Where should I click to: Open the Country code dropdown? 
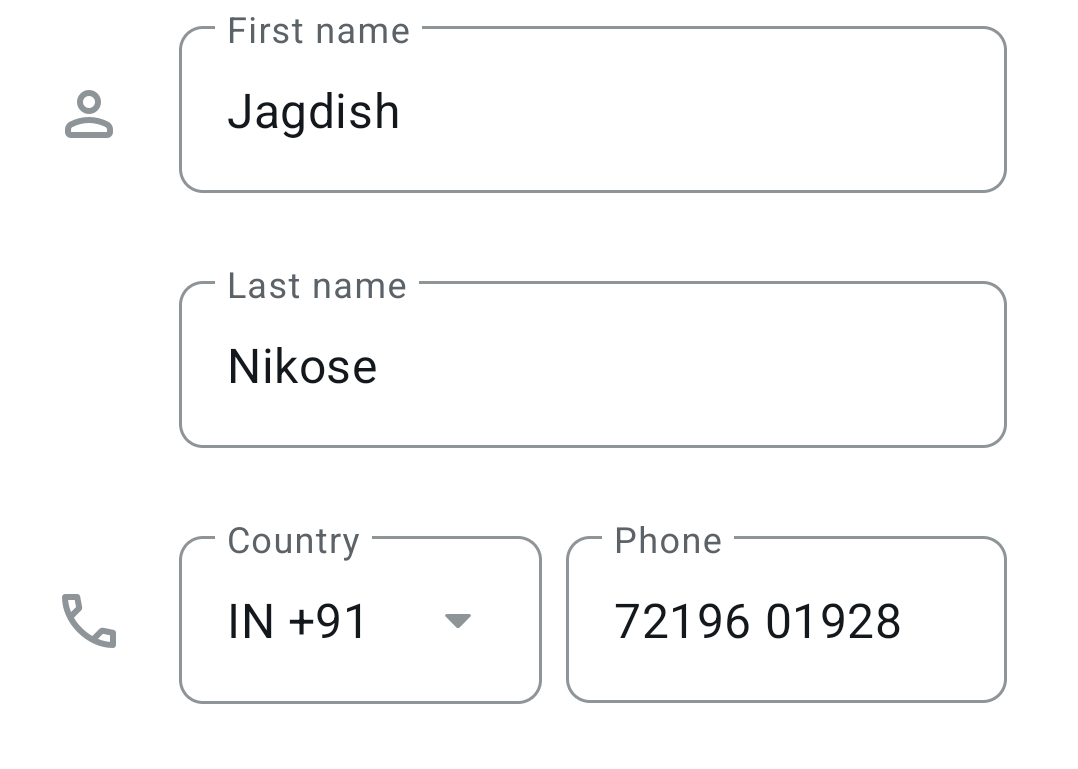coord(360,620)
